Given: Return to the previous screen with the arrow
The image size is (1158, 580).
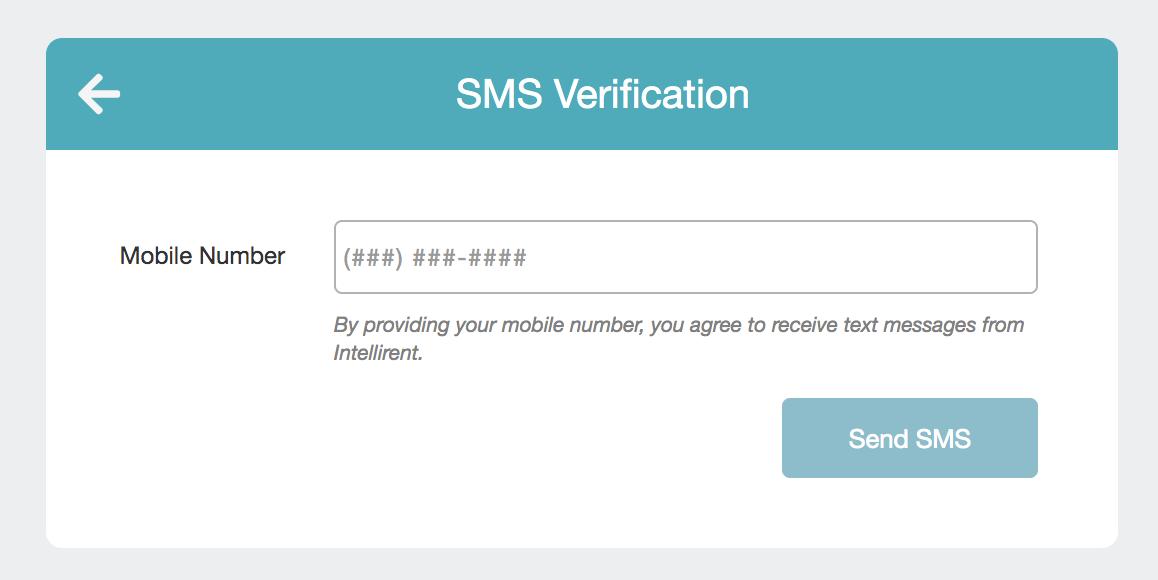Looking at the screenshot, I should pos(99,94).
